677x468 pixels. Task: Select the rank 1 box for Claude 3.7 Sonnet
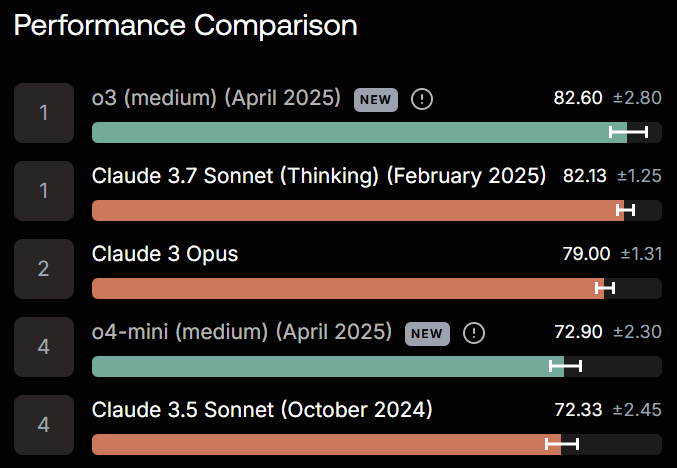(44, 191)
